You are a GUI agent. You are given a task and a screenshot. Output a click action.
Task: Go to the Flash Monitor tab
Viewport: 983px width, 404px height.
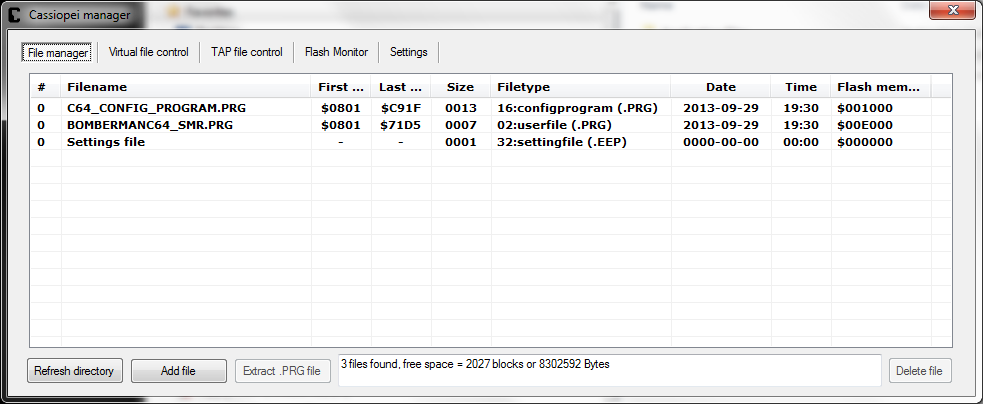[x=336, y=52]
